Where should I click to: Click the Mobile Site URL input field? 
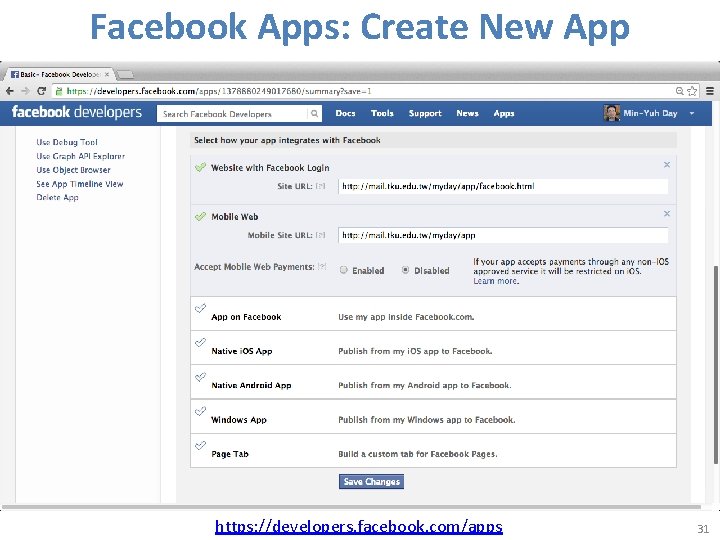point(503,235)
